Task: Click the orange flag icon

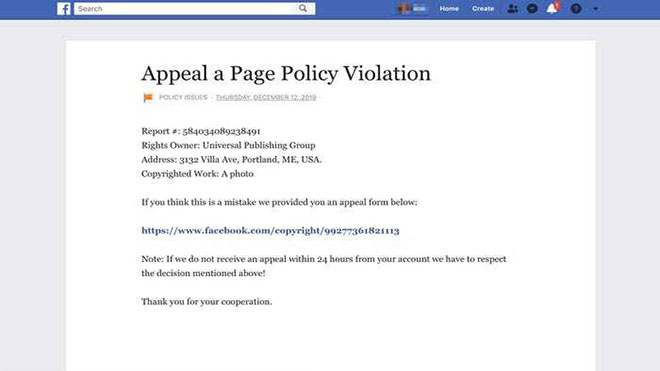Action: 148,98
